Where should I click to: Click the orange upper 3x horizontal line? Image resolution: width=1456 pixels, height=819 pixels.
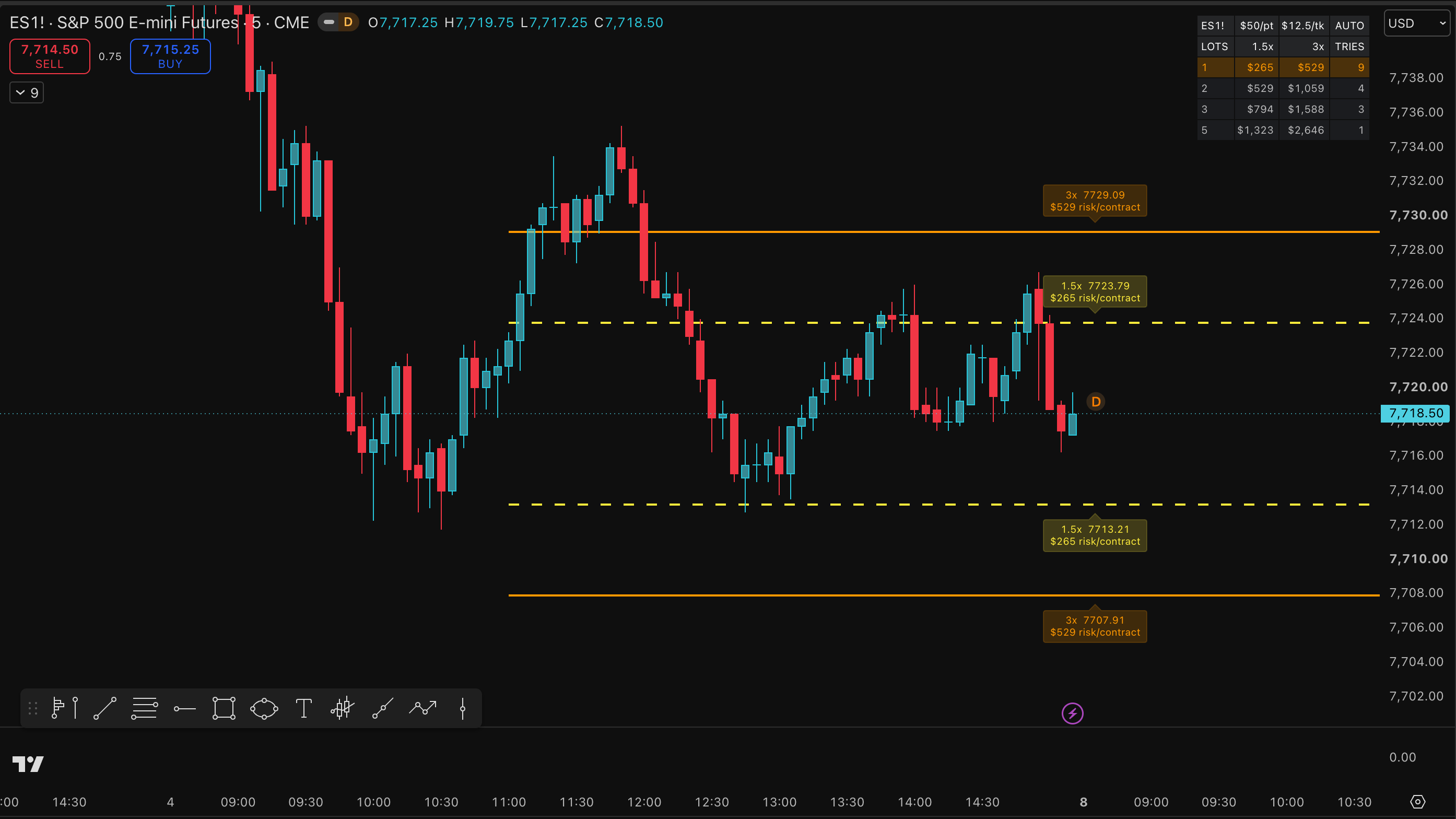pyautogui.click(x=944, y=232)
